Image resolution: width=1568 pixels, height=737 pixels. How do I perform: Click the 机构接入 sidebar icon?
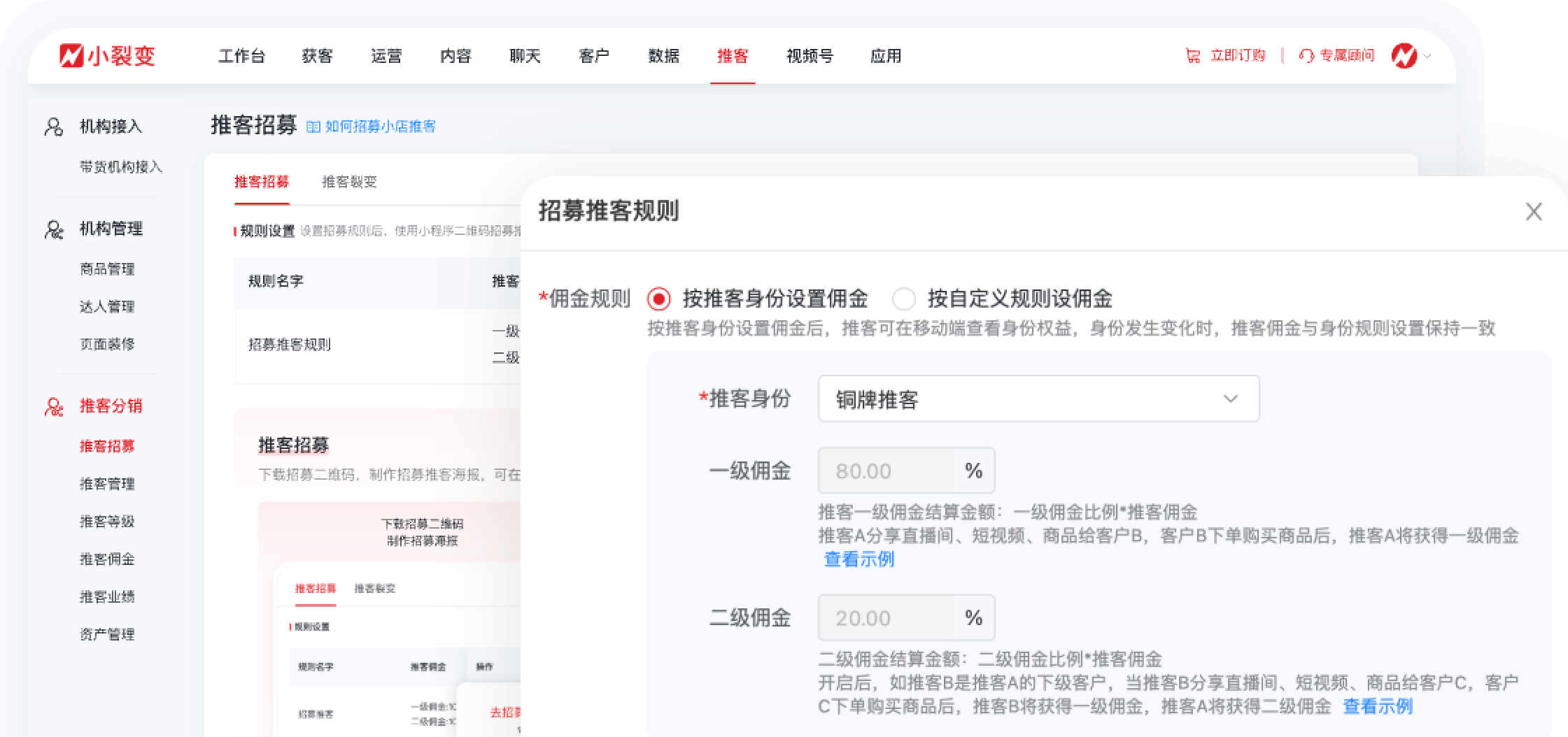pyautogui.click(x=52, y=127)
